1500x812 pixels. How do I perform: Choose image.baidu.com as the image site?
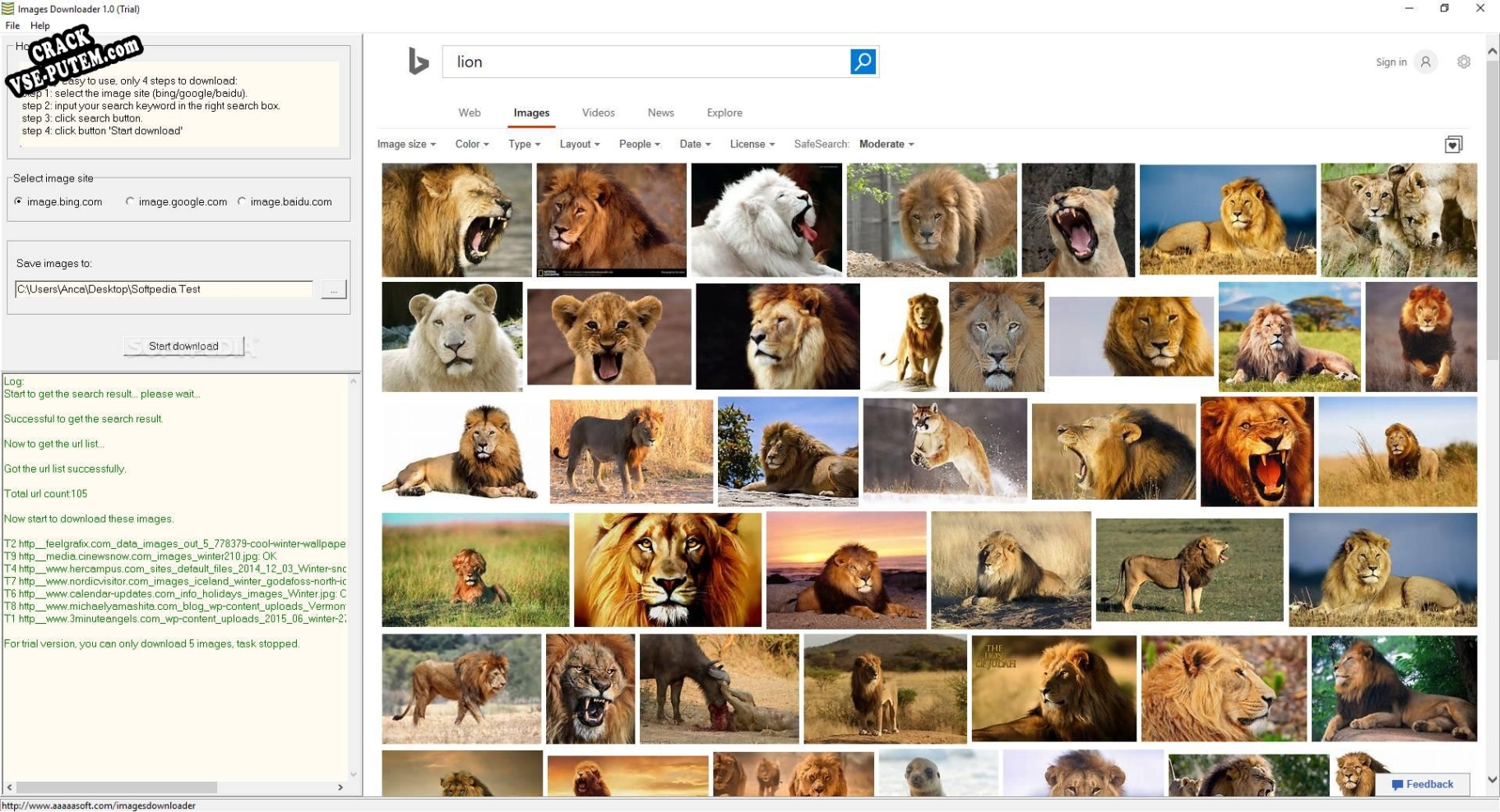coord(242,201)
